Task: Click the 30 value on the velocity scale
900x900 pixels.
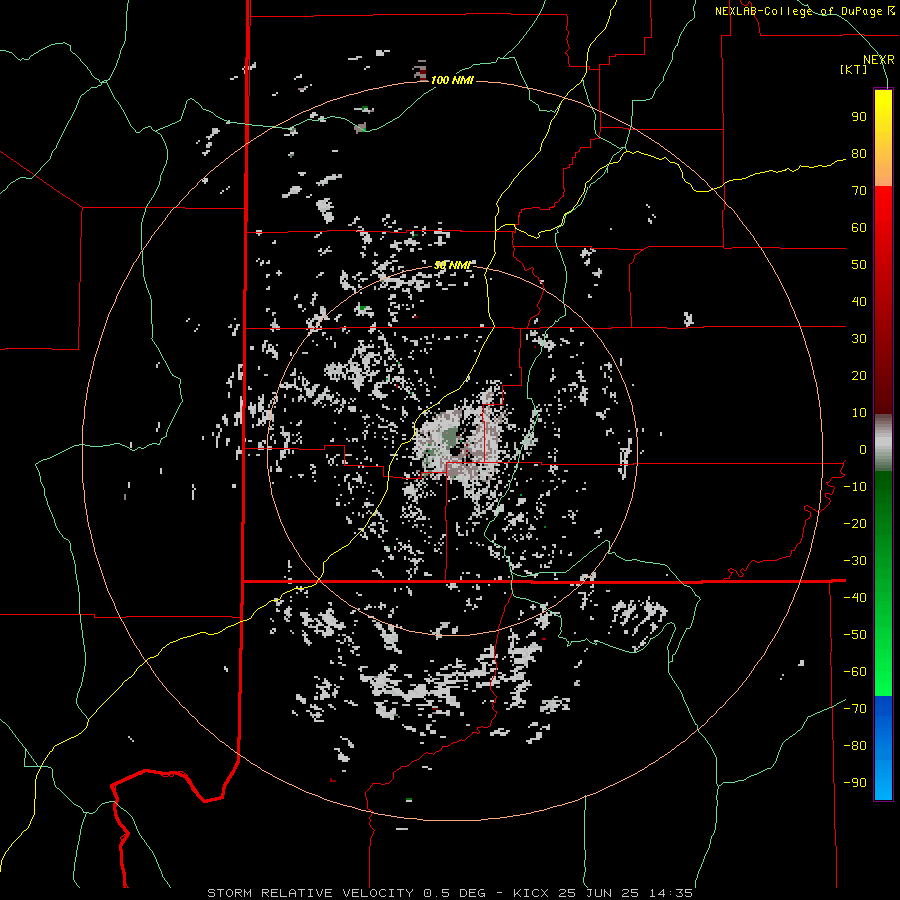Action: 859,339
